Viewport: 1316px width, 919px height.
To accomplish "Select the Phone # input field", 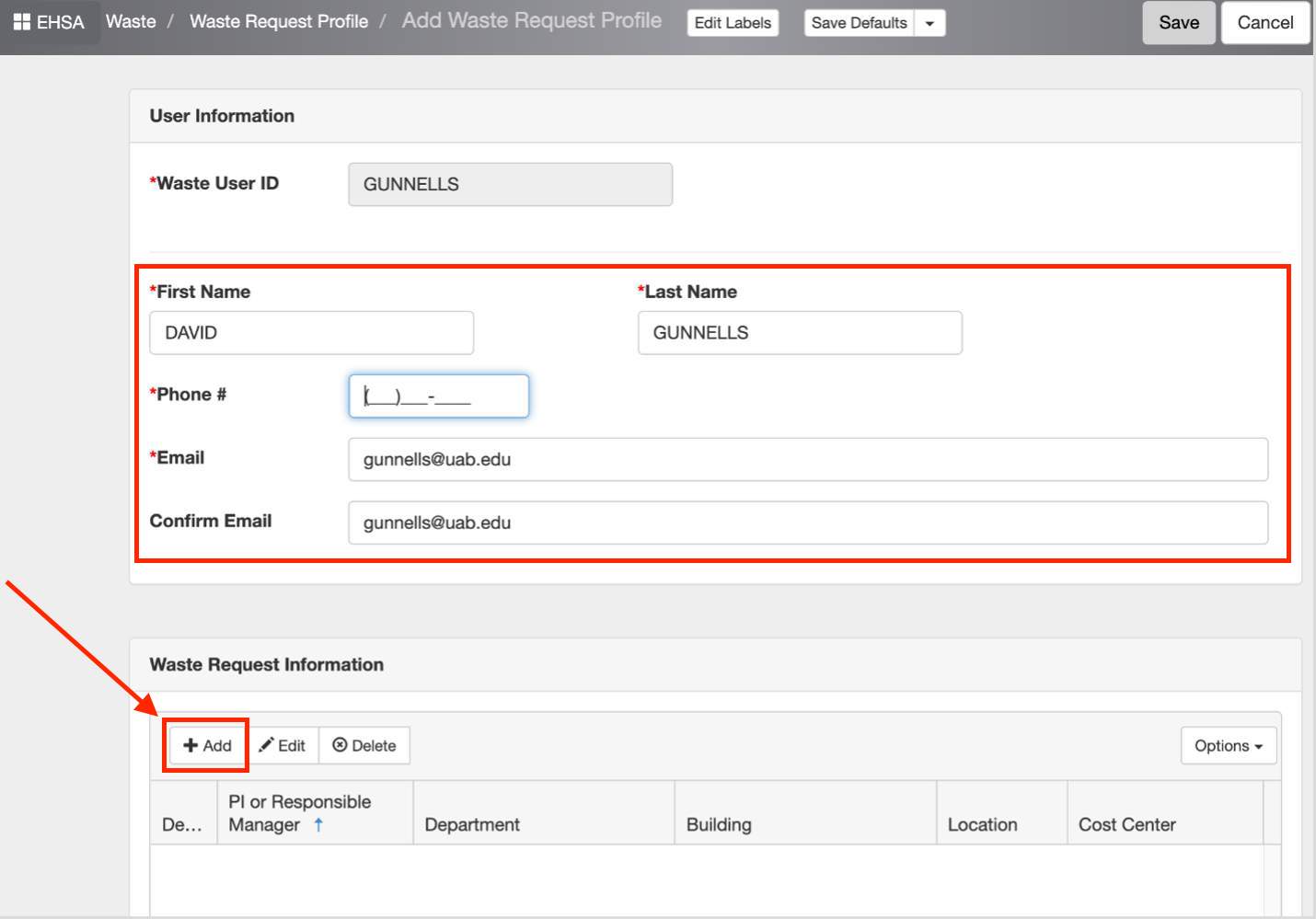I will (x=438, y=396).
